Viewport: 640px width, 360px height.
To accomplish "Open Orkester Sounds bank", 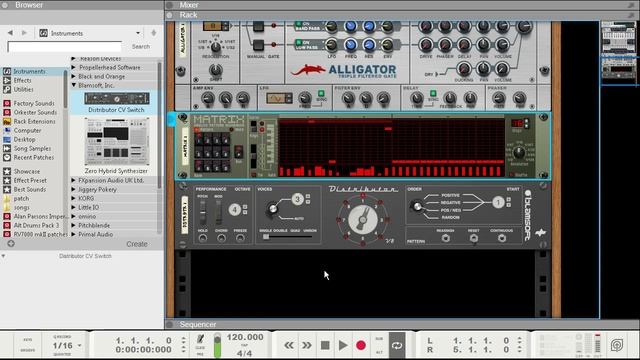I will [x=35, y=112].
